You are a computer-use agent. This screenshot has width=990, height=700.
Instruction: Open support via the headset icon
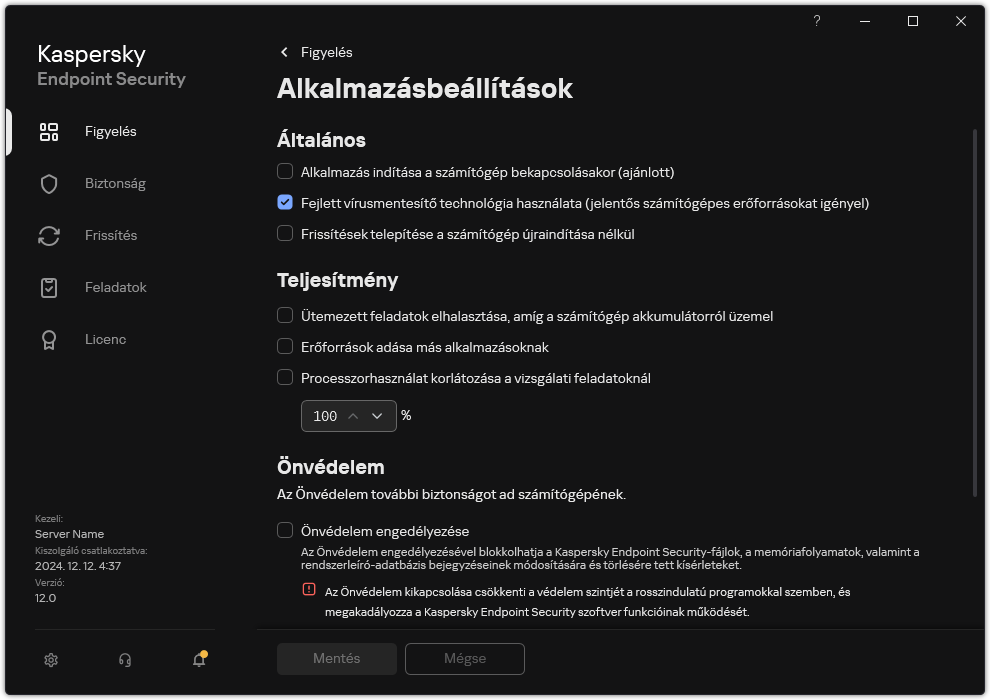pyautogui.click(x=124, y=660)
